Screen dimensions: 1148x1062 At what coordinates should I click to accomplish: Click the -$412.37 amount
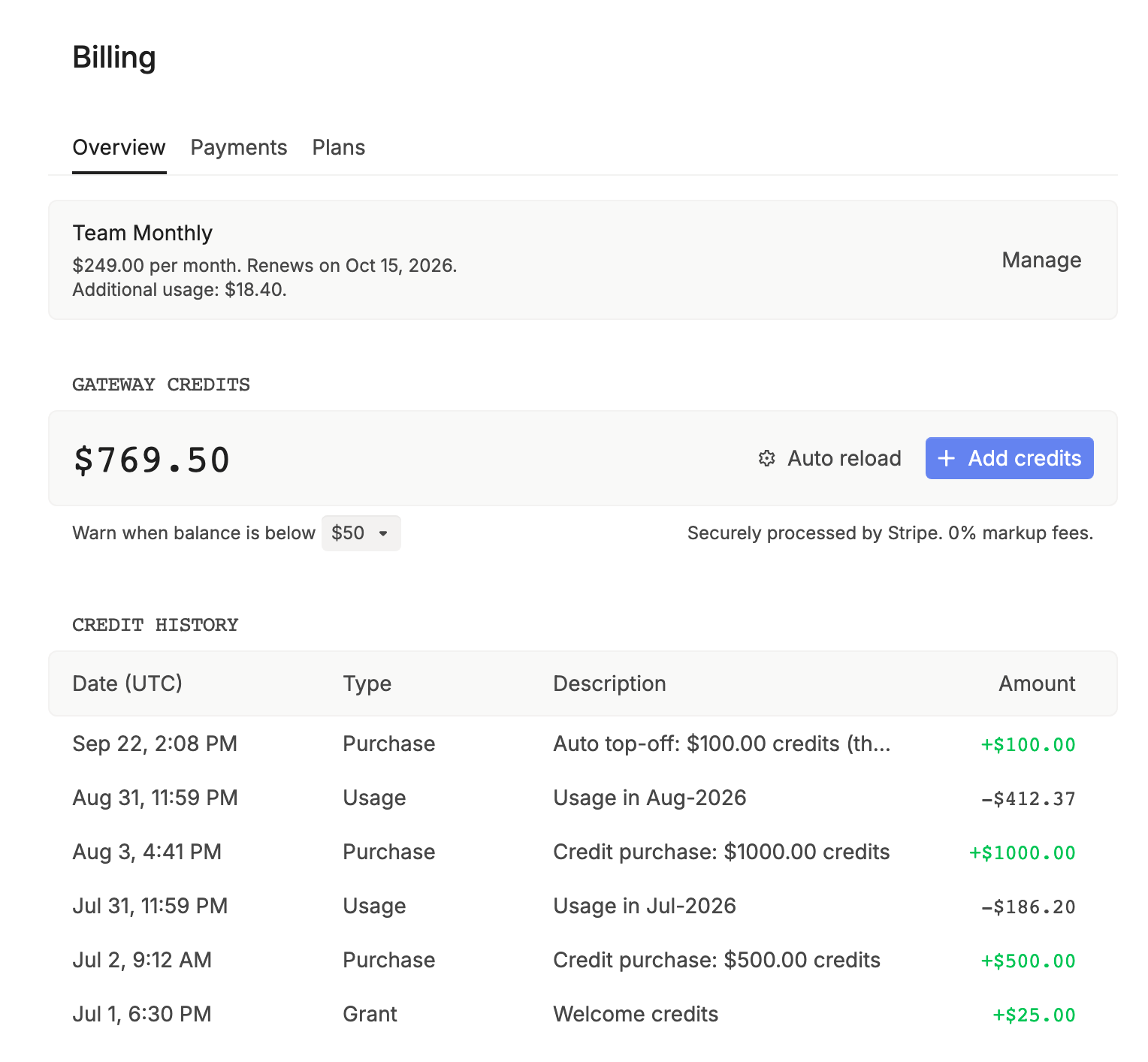coord(1028,798)
